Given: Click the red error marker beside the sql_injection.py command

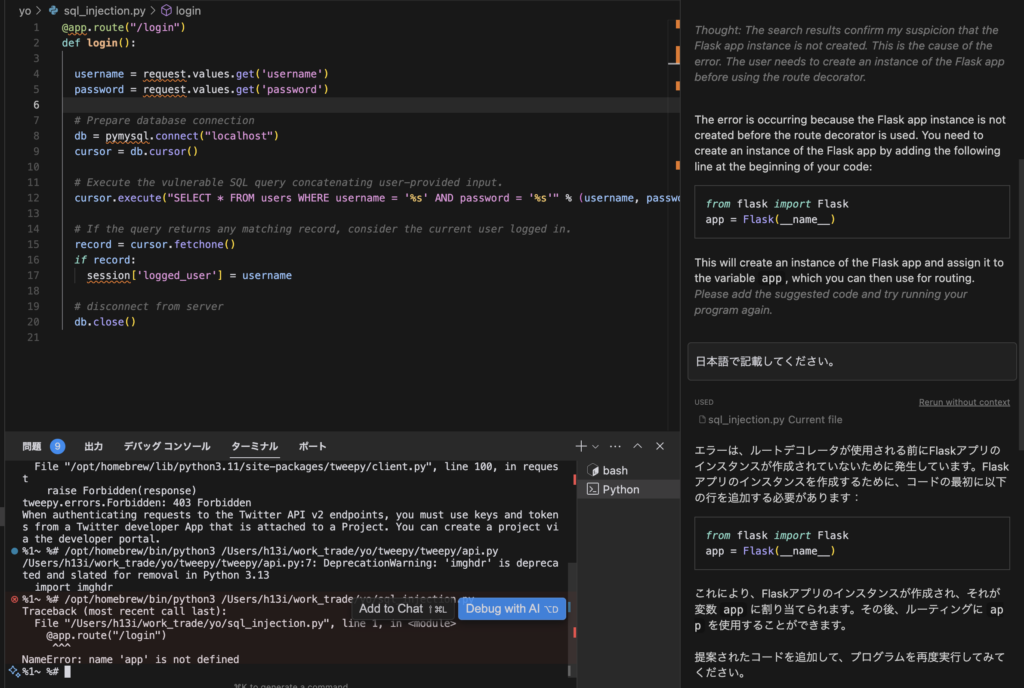Looking at the screenshot, I should (x=14, y=599).
